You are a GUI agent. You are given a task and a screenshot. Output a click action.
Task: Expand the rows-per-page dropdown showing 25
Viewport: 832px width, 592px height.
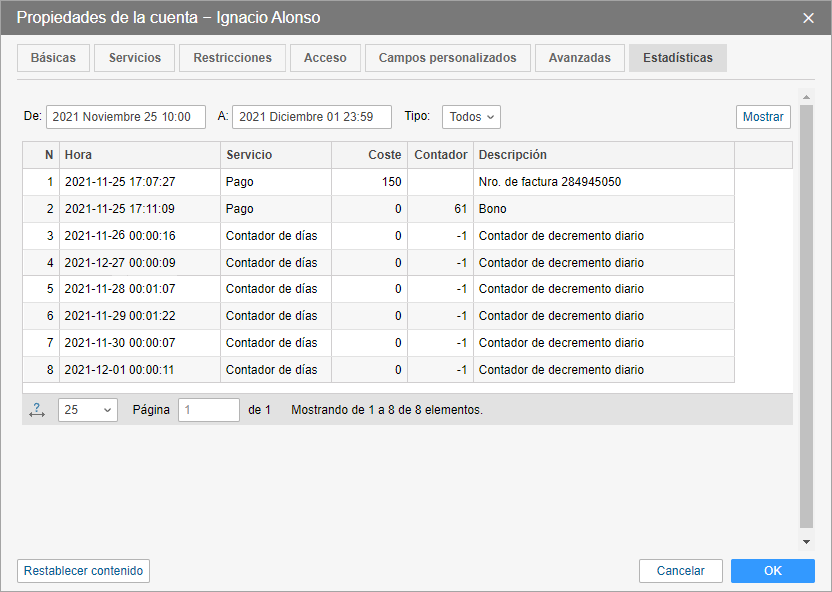(x=88, y=410)
